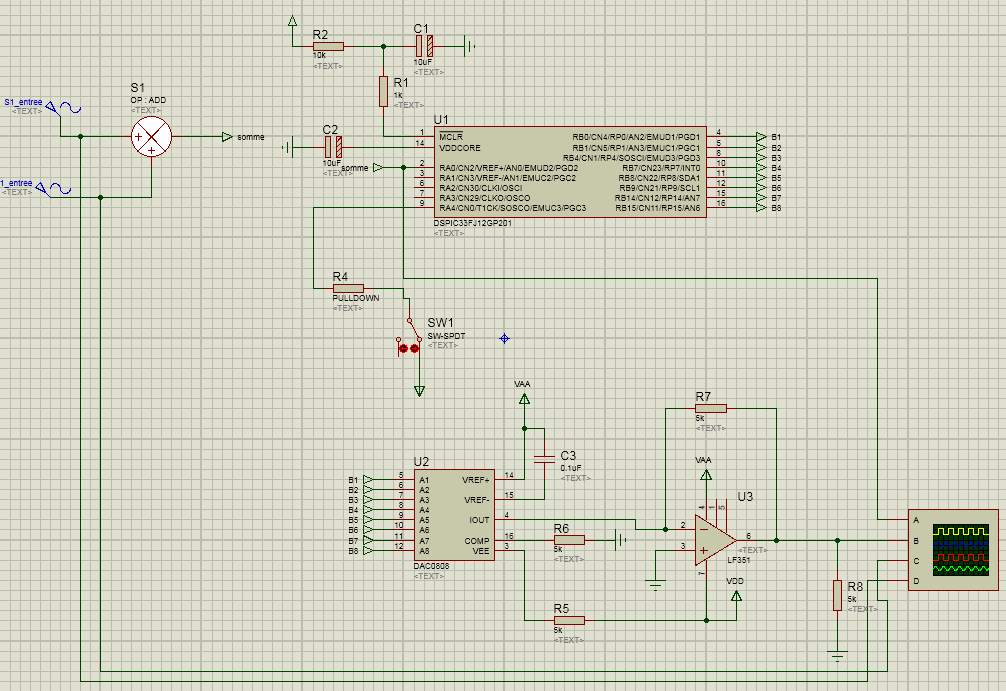
Task: Click the VDDCORE pin name in U1
Action: [459, 148]
